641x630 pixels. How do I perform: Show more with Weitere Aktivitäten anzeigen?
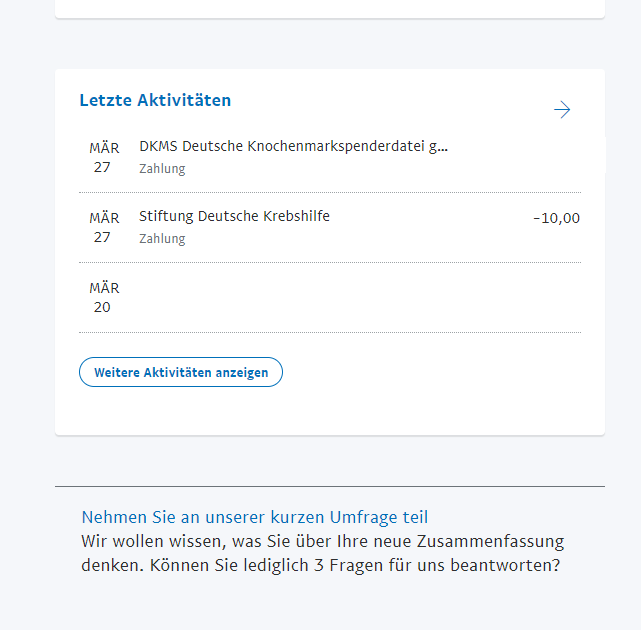point(181,372)
